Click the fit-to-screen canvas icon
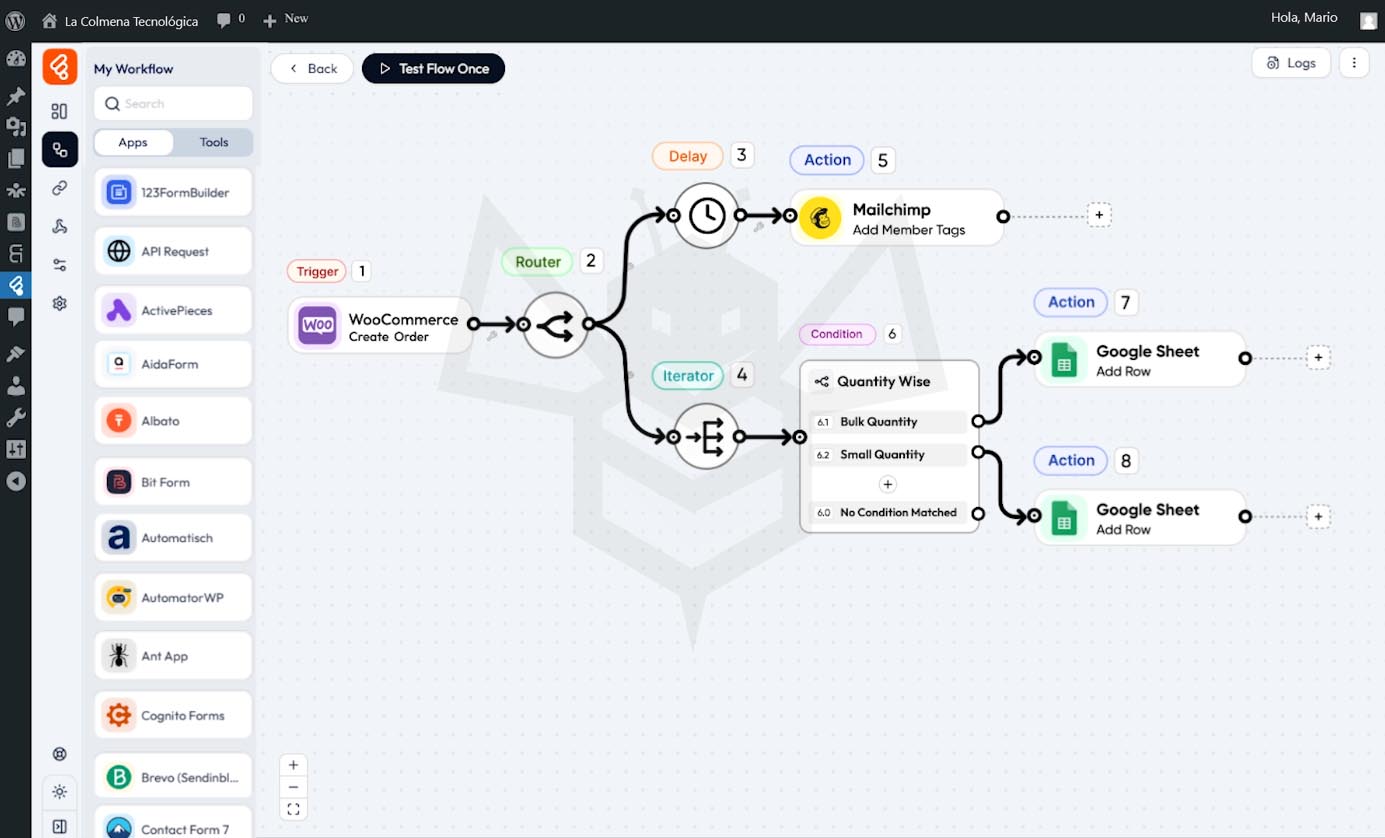The image size is (1385, 838). [293, 810]
